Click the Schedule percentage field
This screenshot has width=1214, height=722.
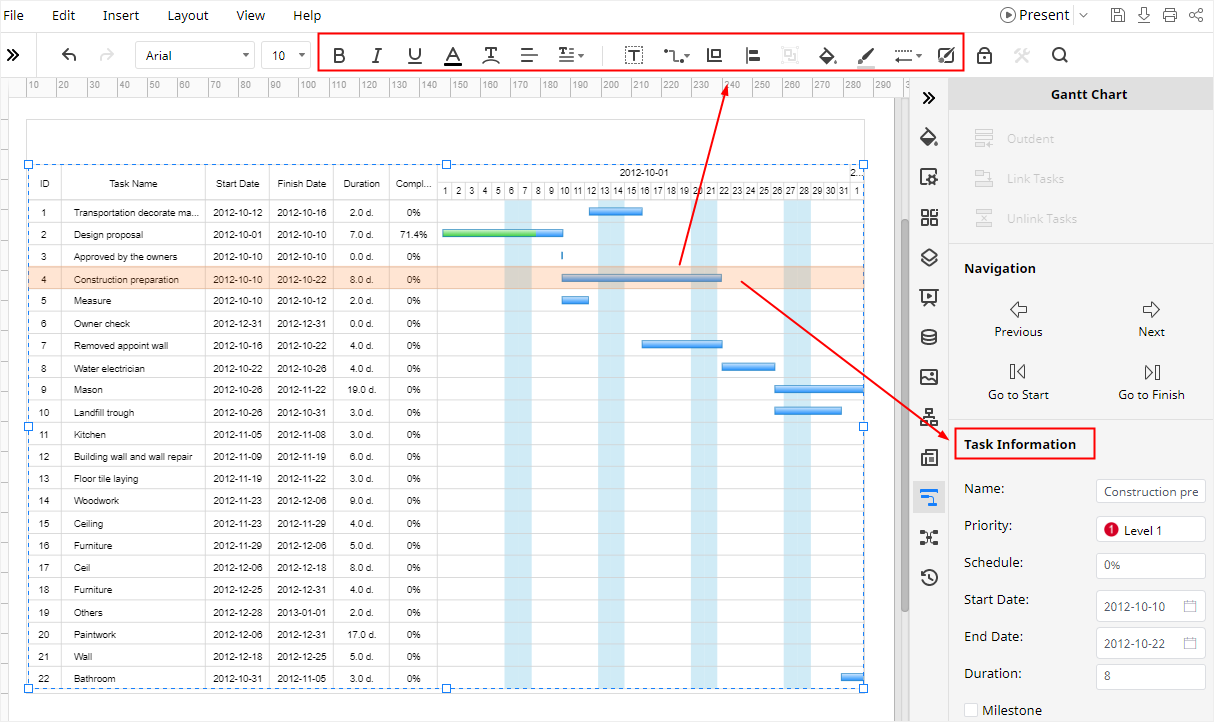tap(1151, 565)
